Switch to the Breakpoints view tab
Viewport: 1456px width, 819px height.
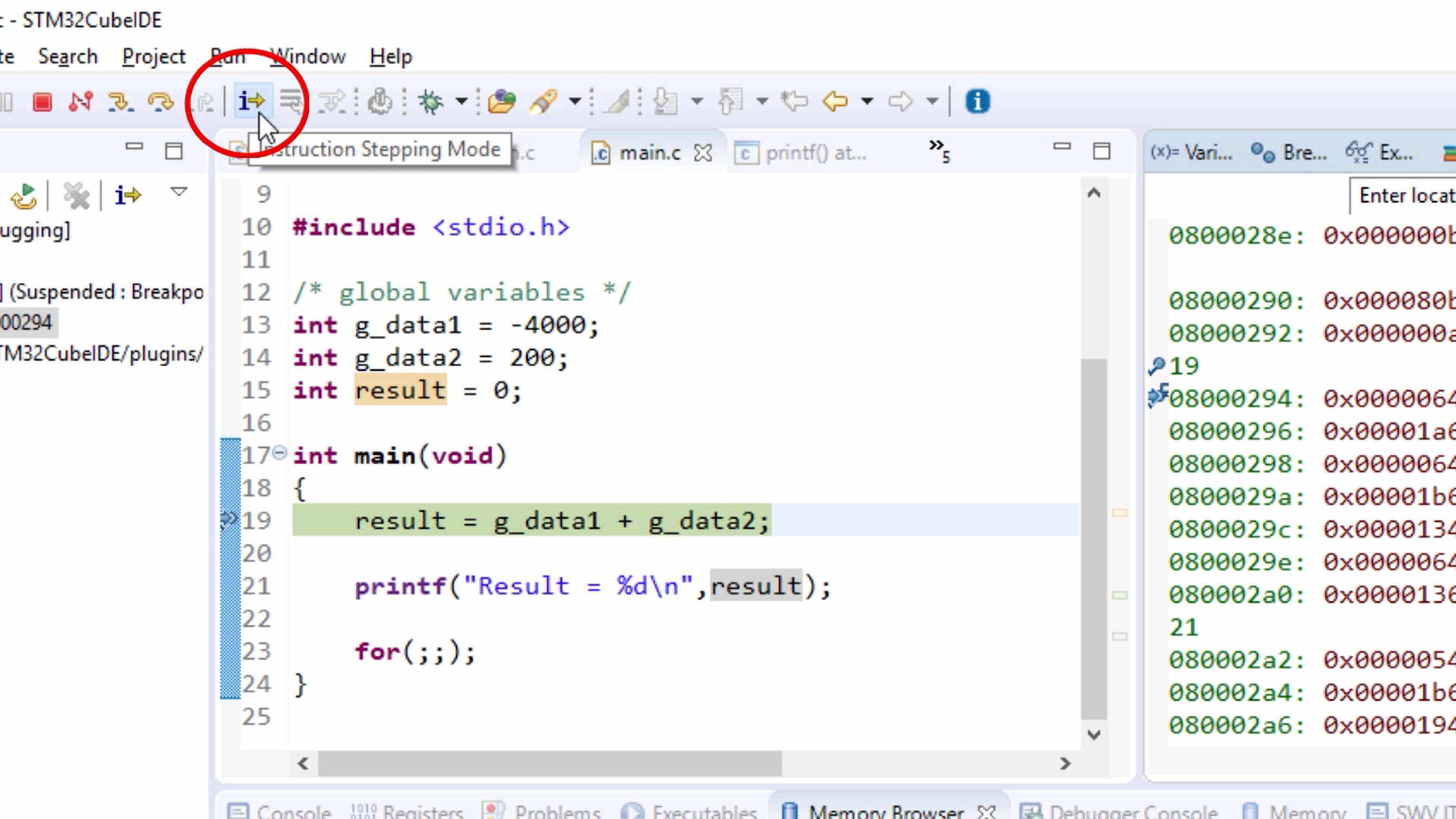[x=1289, y=153]
